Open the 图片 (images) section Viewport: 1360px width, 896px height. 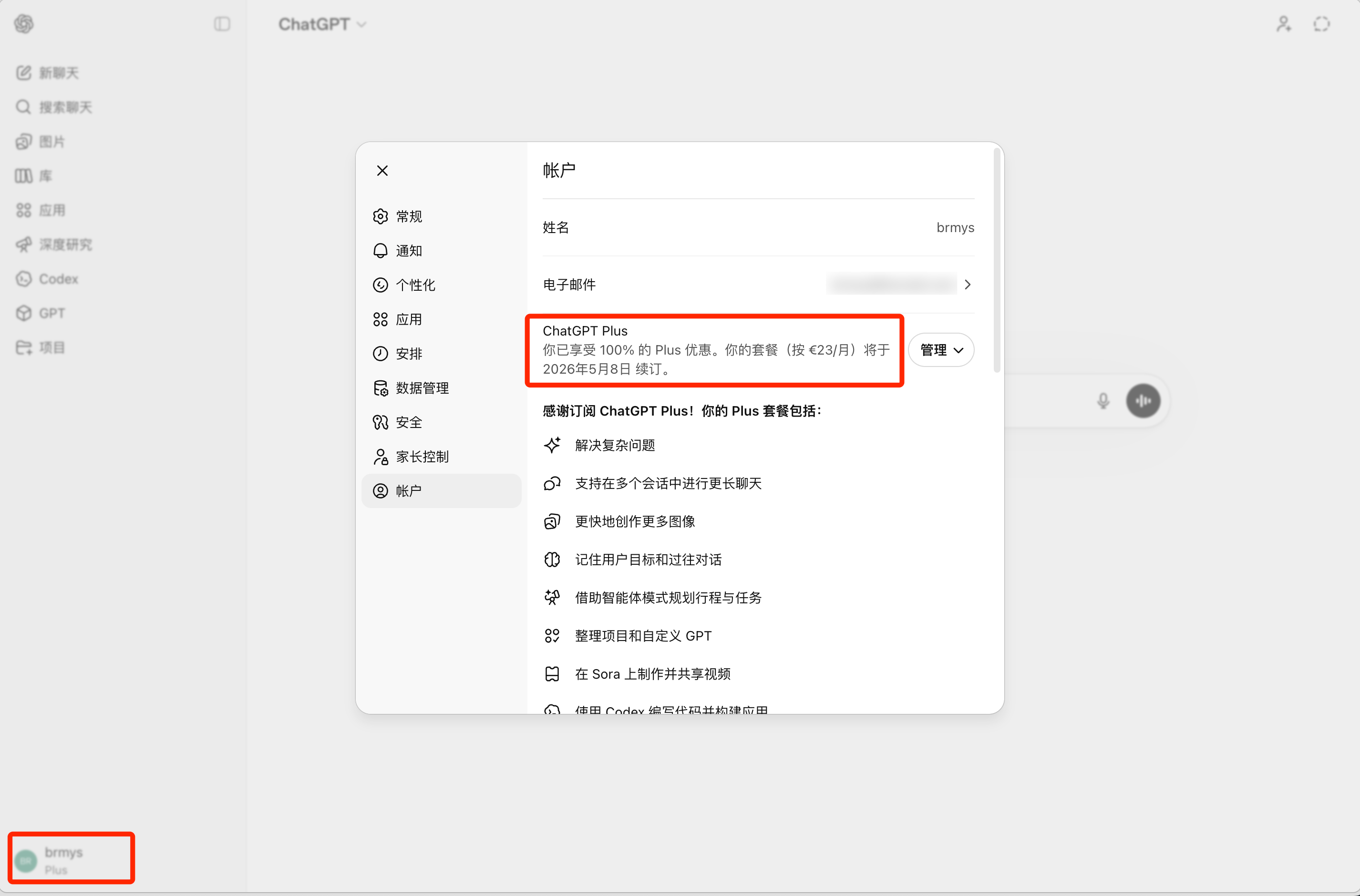point(52,141)
